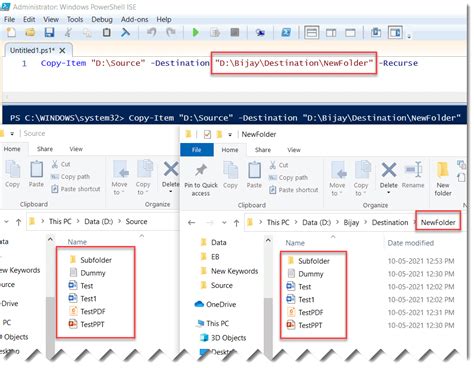Viewport: 474px width, 368px height.
Task: Click Destination breadcrumb in address bar
Action: [x=390, y=222]
